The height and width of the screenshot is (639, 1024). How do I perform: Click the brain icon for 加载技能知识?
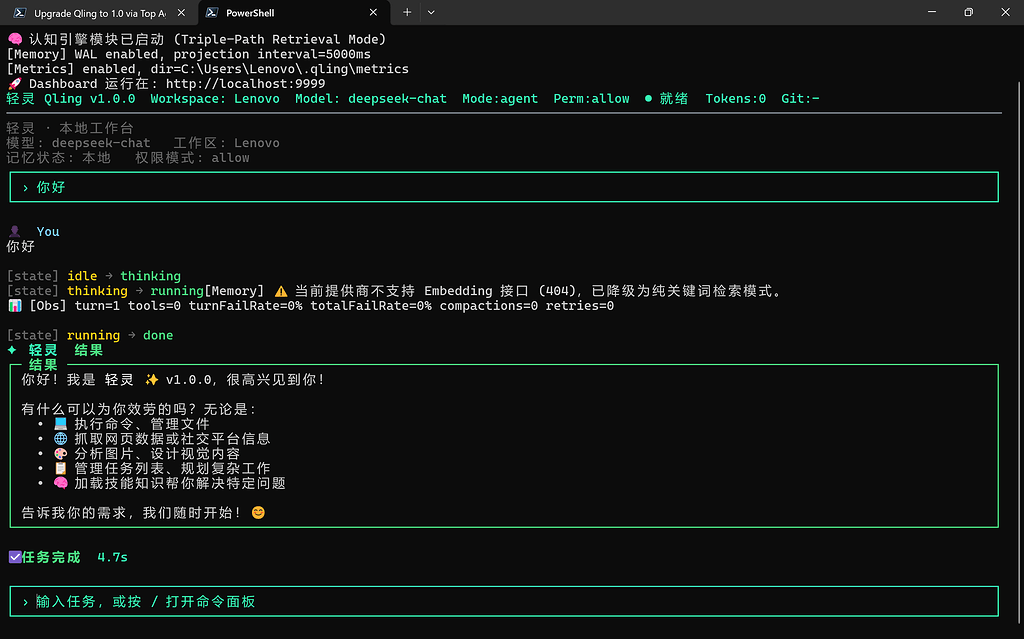61,483
